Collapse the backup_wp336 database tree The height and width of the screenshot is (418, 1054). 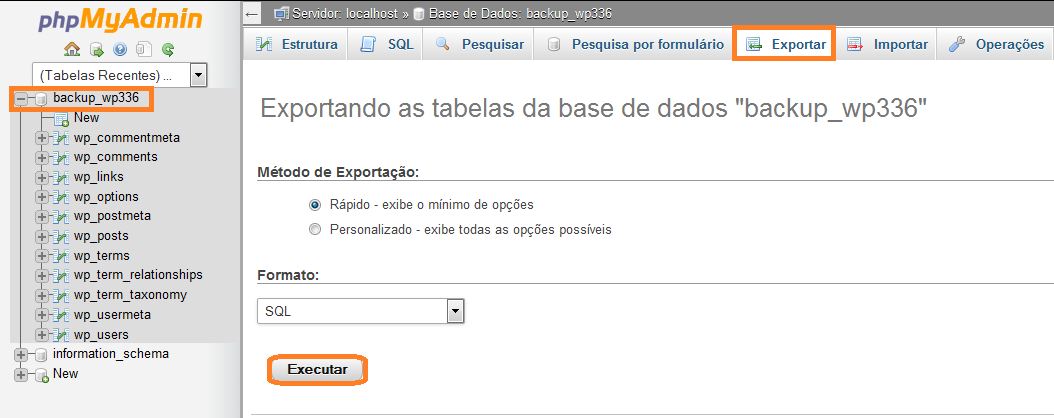[x=21, y=99]
